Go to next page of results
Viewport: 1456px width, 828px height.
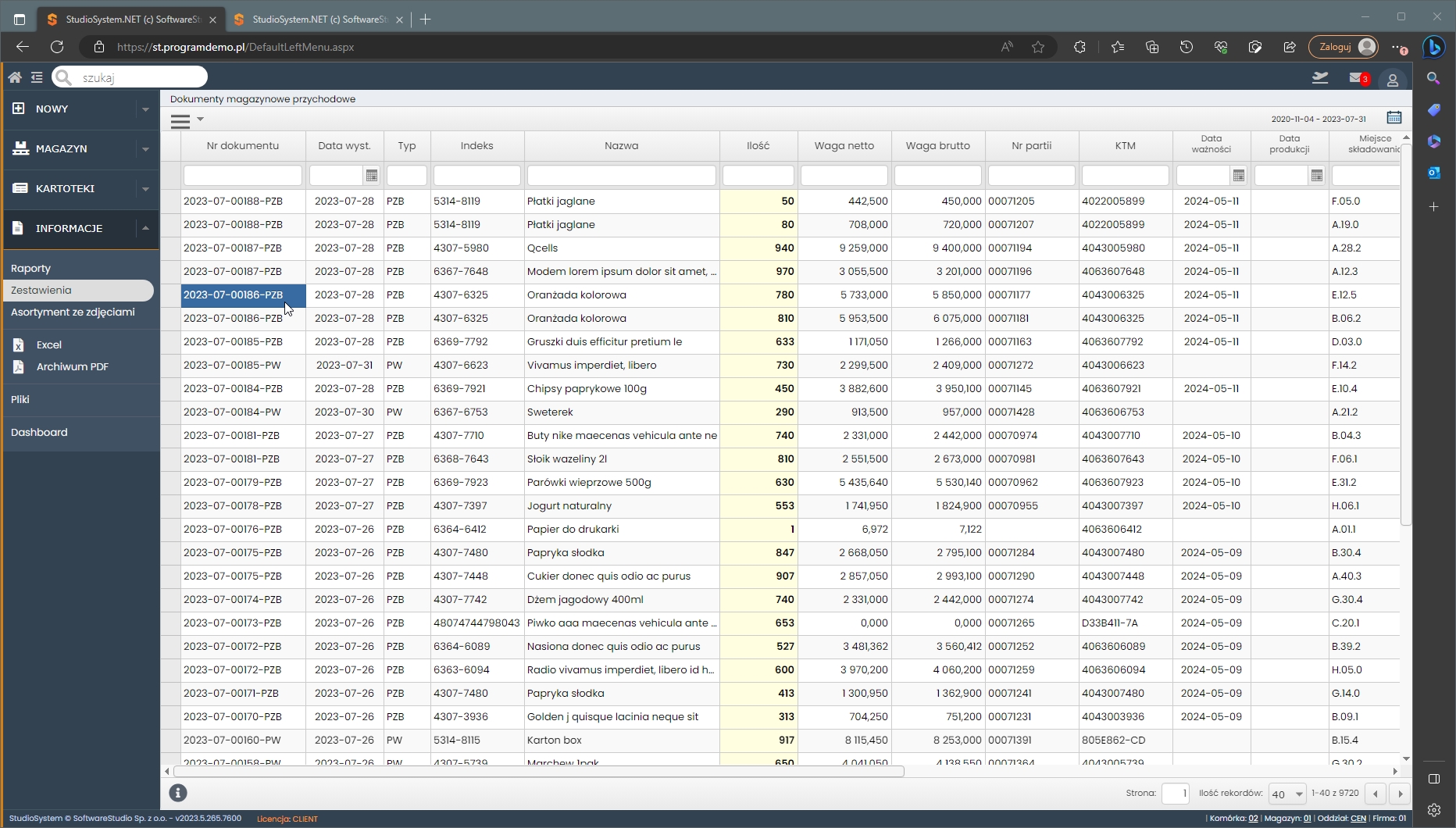[1400, 794]
